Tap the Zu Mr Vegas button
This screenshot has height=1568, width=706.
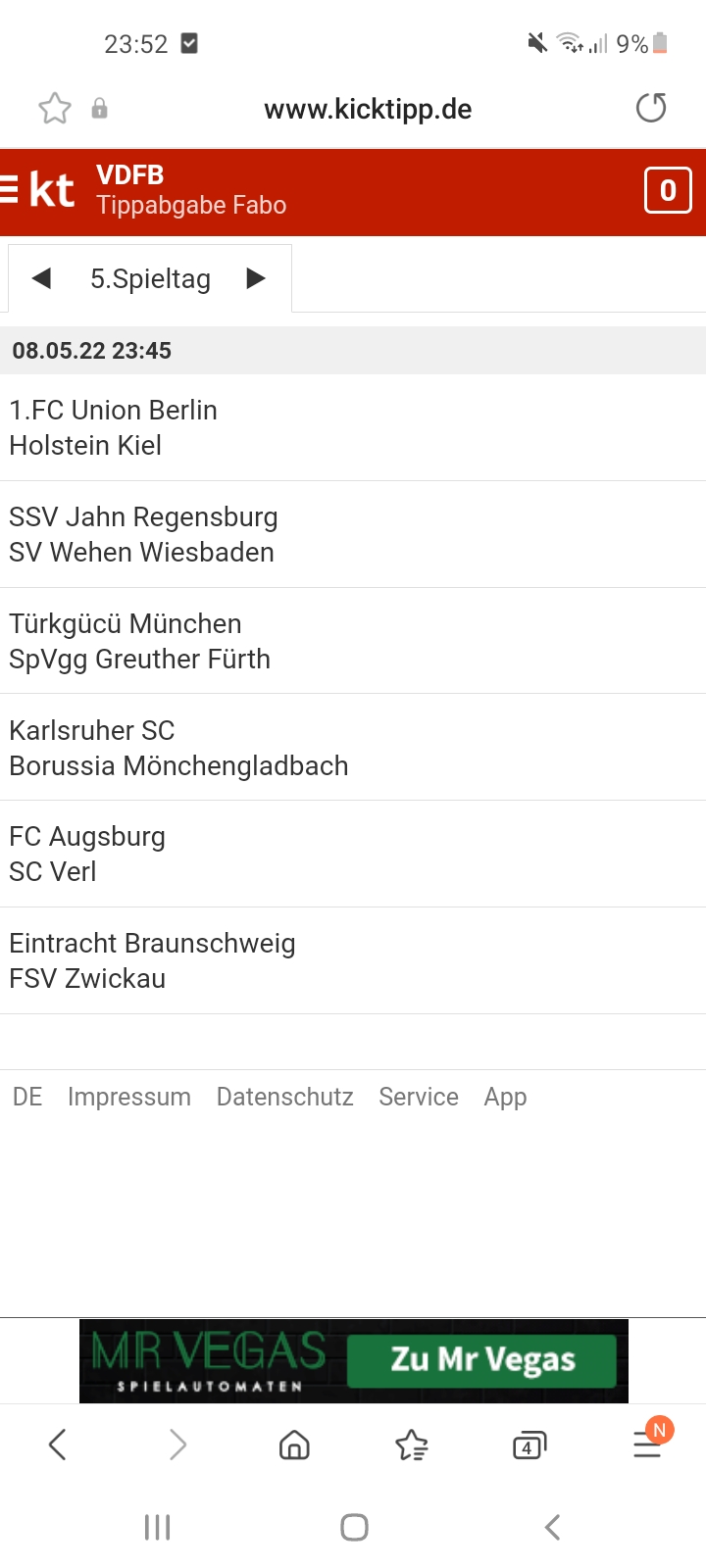tap(482, 1360)
